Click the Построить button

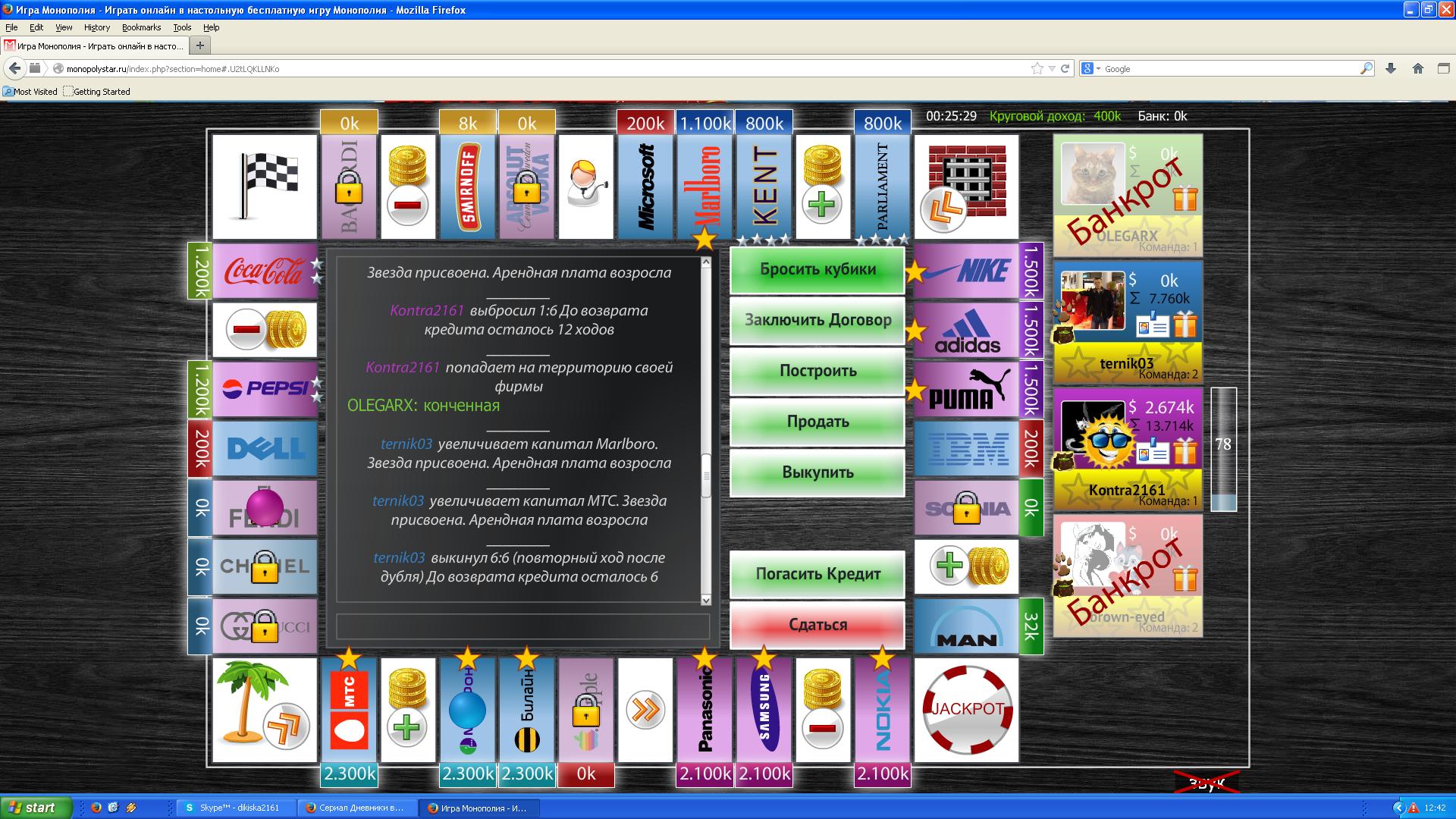(817, 372)
